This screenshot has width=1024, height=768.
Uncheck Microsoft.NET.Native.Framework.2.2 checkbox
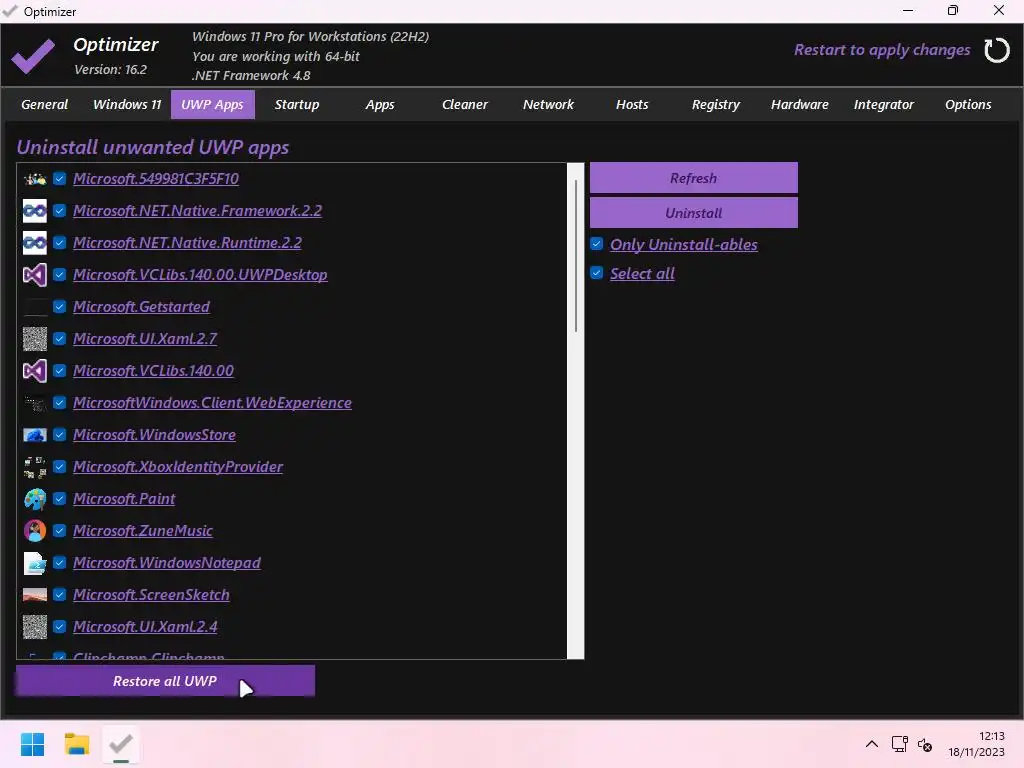click(59, 210)
